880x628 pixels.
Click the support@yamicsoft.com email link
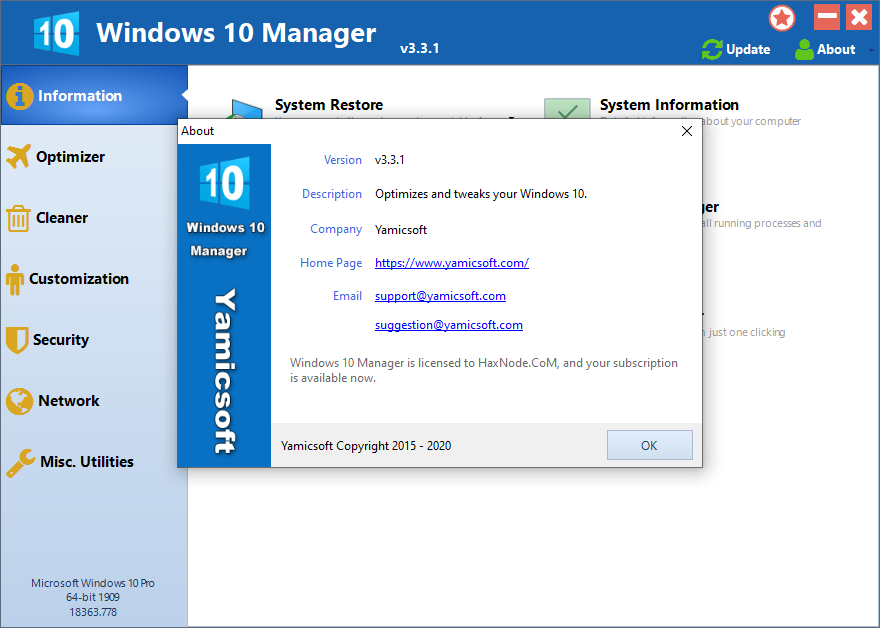[x=440, y=296]
